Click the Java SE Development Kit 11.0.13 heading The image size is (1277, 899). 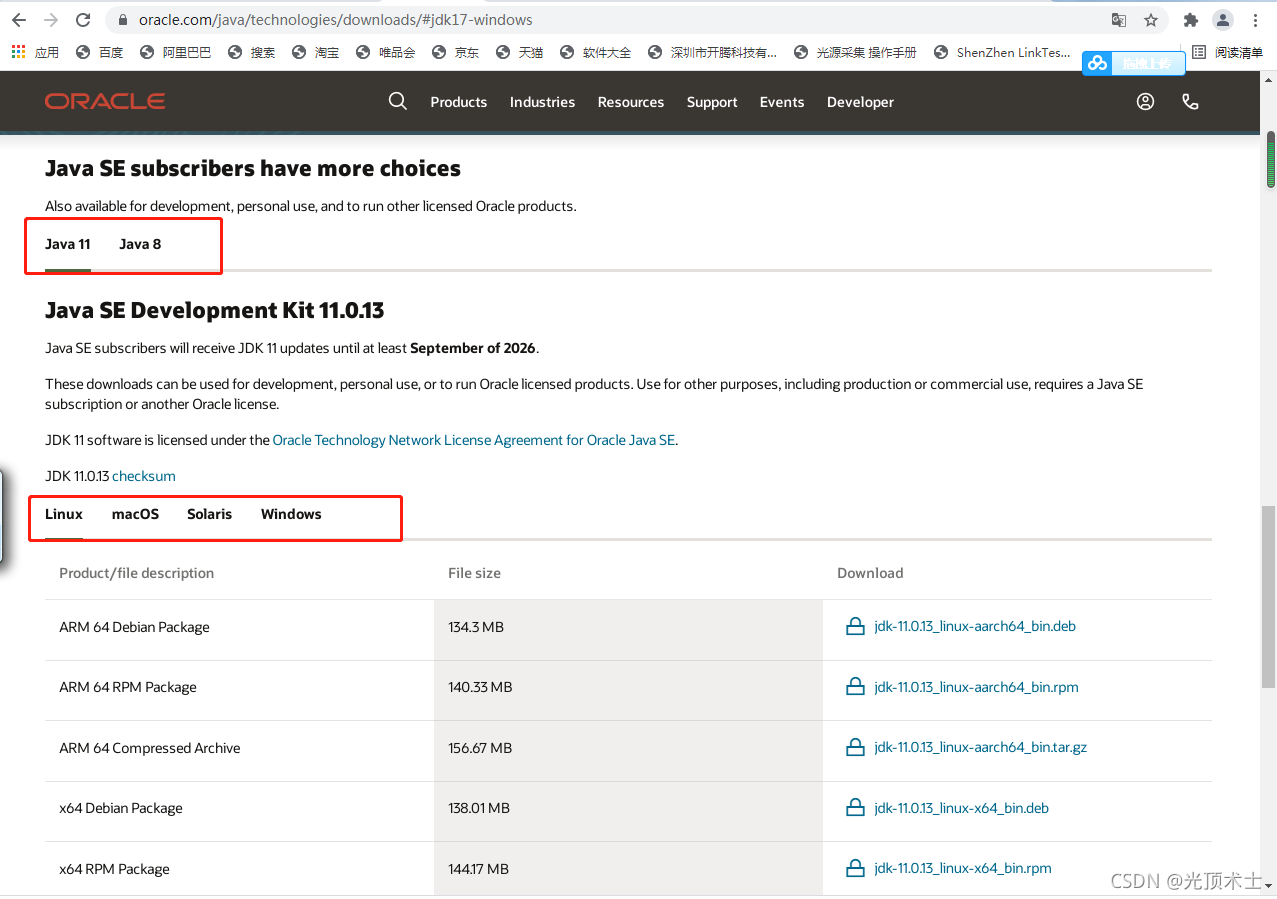click(215, 310)
